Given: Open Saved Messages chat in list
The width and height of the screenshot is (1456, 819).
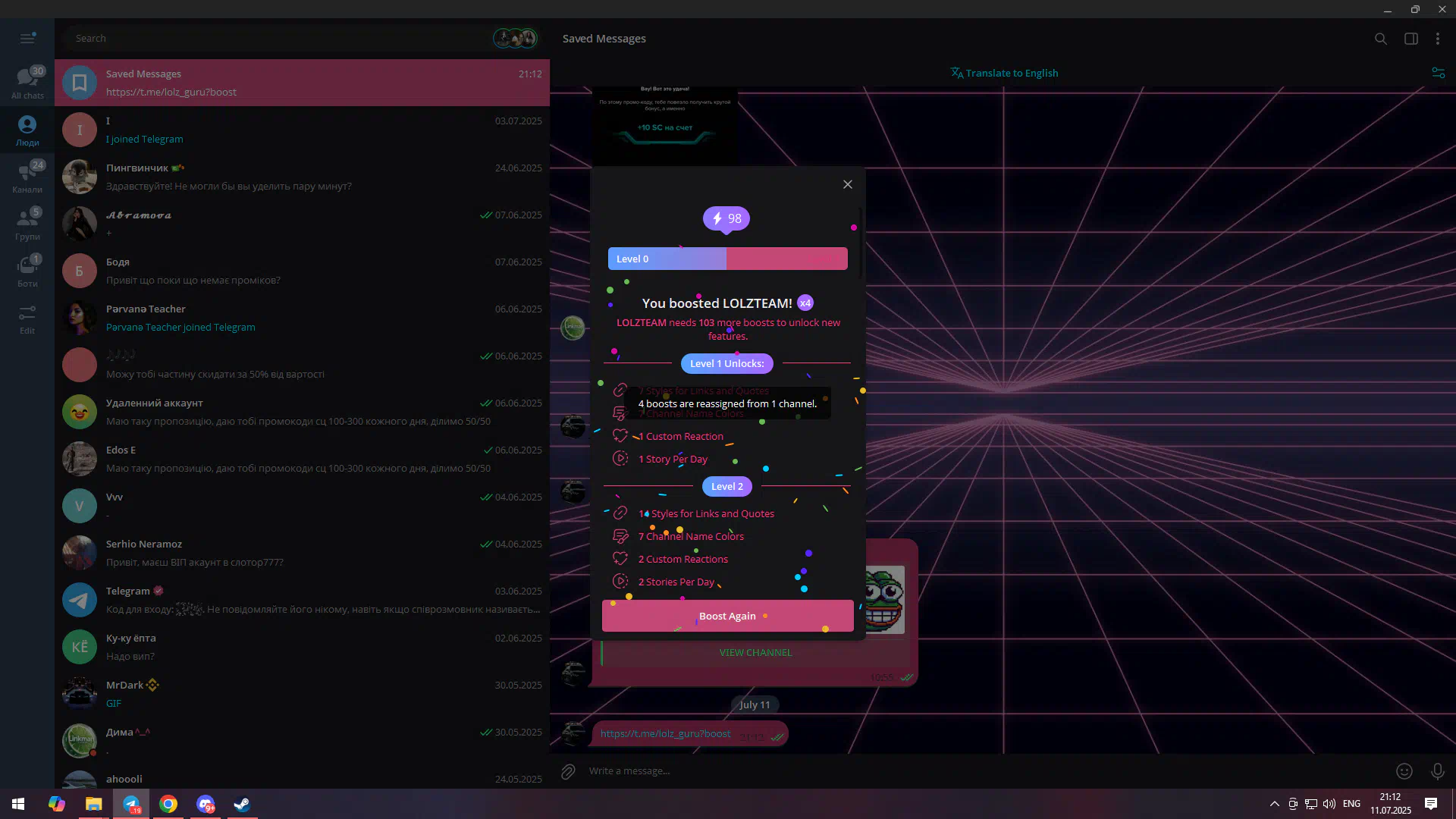Looking at the screenshot, I should point(303,83).
